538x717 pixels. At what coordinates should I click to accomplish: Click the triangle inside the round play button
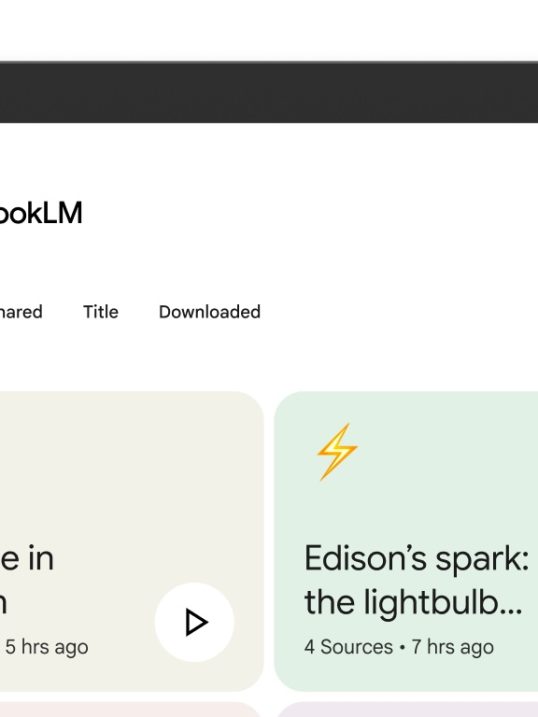coord(197,622)
